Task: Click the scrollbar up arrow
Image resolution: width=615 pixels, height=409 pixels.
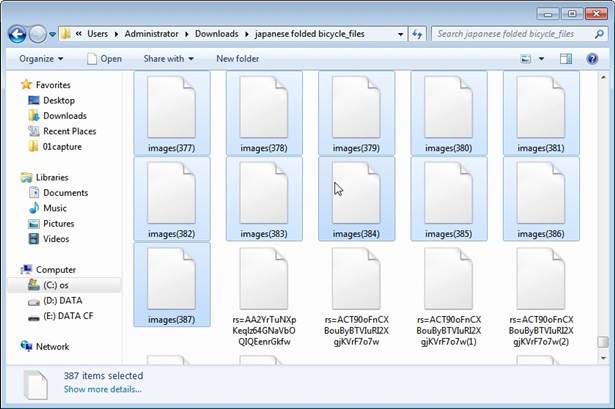Action: click(603, 78)
